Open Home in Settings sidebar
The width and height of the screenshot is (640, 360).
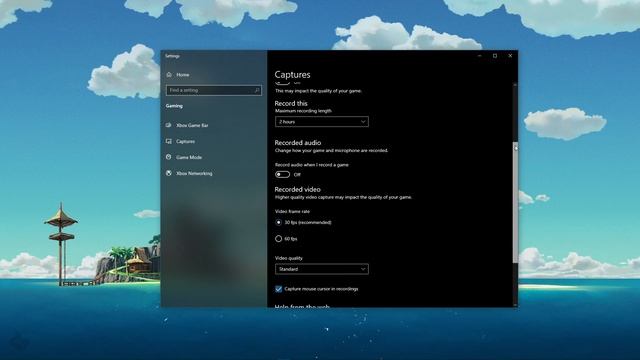pos(182,75)
